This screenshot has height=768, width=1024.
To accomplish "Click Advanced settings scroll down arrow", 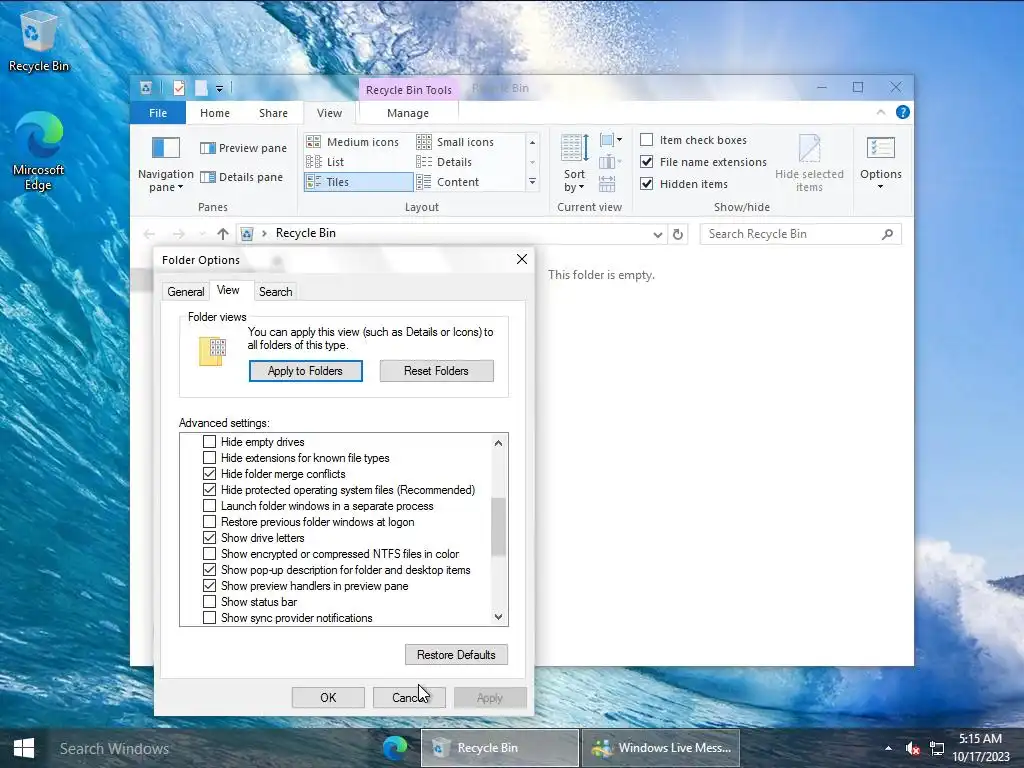I will 498,617.
